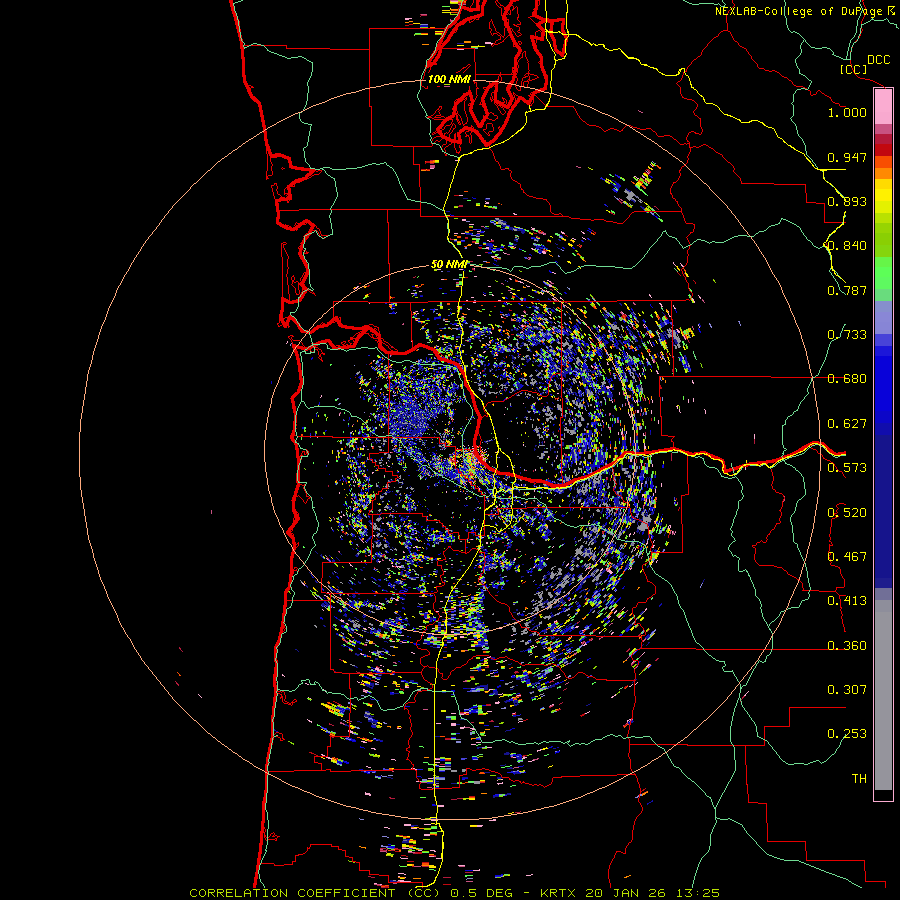Select the 1.000 color scale value
This screenshot has width=900, height=900.
(847, 112)
